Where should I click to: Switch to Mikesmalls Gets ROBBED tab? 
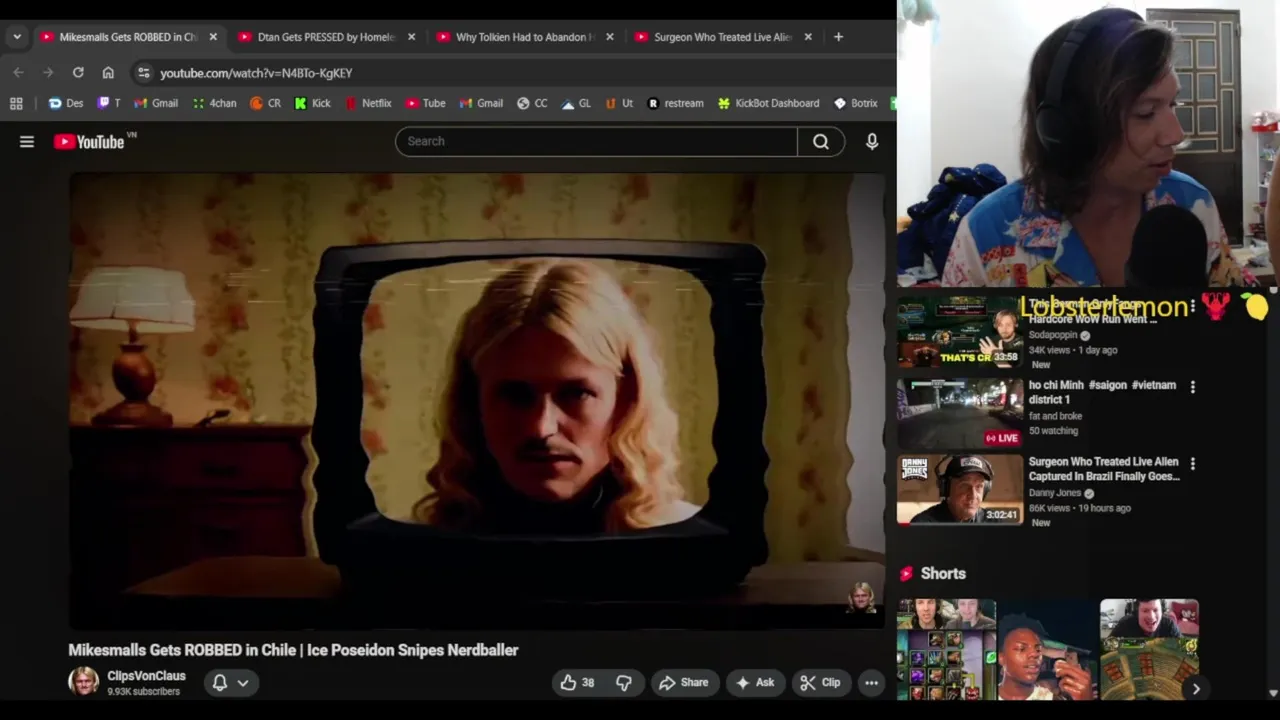point(127,37)
